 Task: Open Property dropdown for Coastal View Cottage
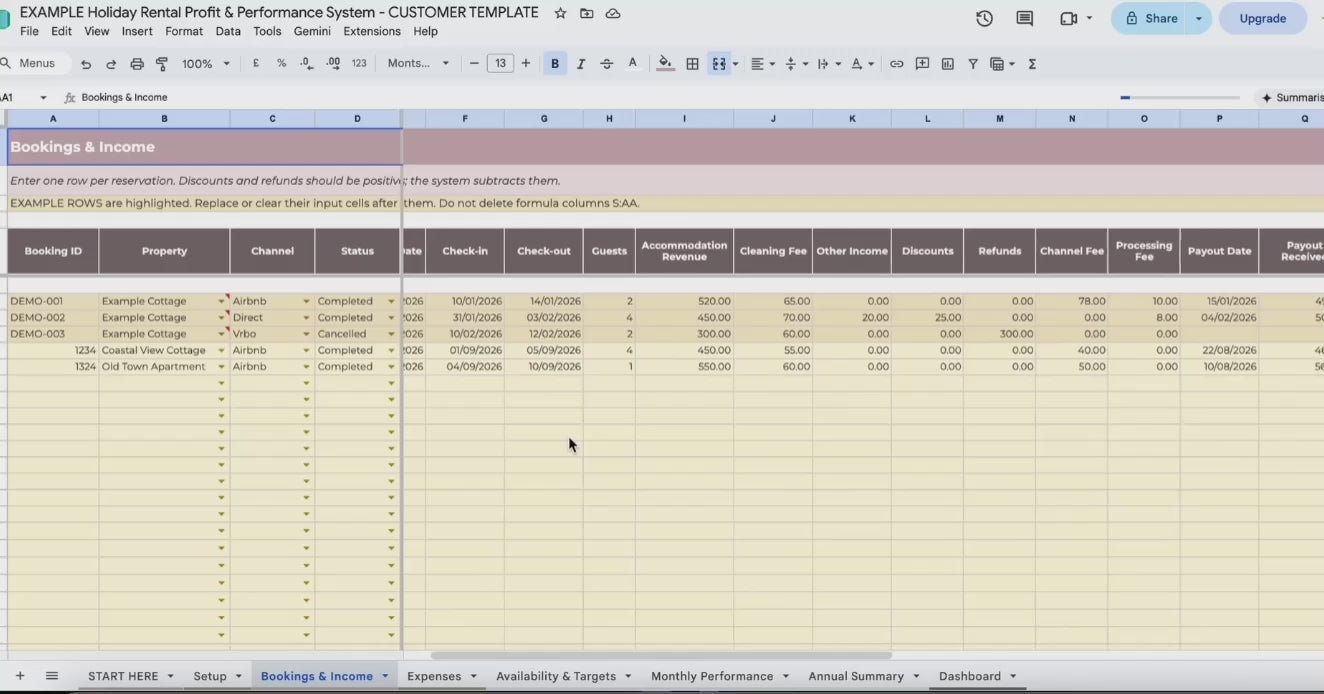pos(221,351)
